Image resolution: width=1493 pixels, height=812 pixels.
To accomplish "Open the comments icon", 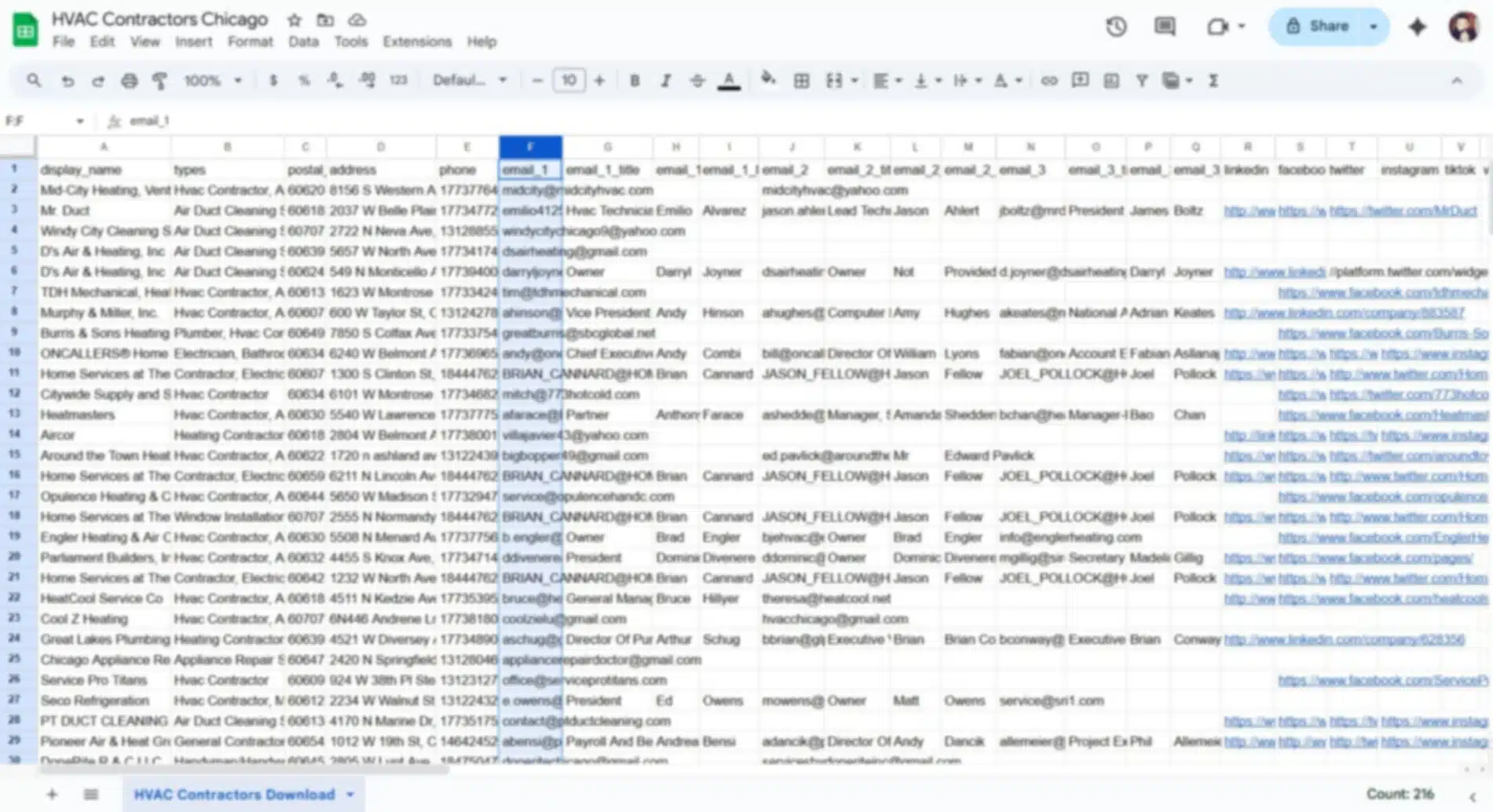I will click(x=1164, y=27).
